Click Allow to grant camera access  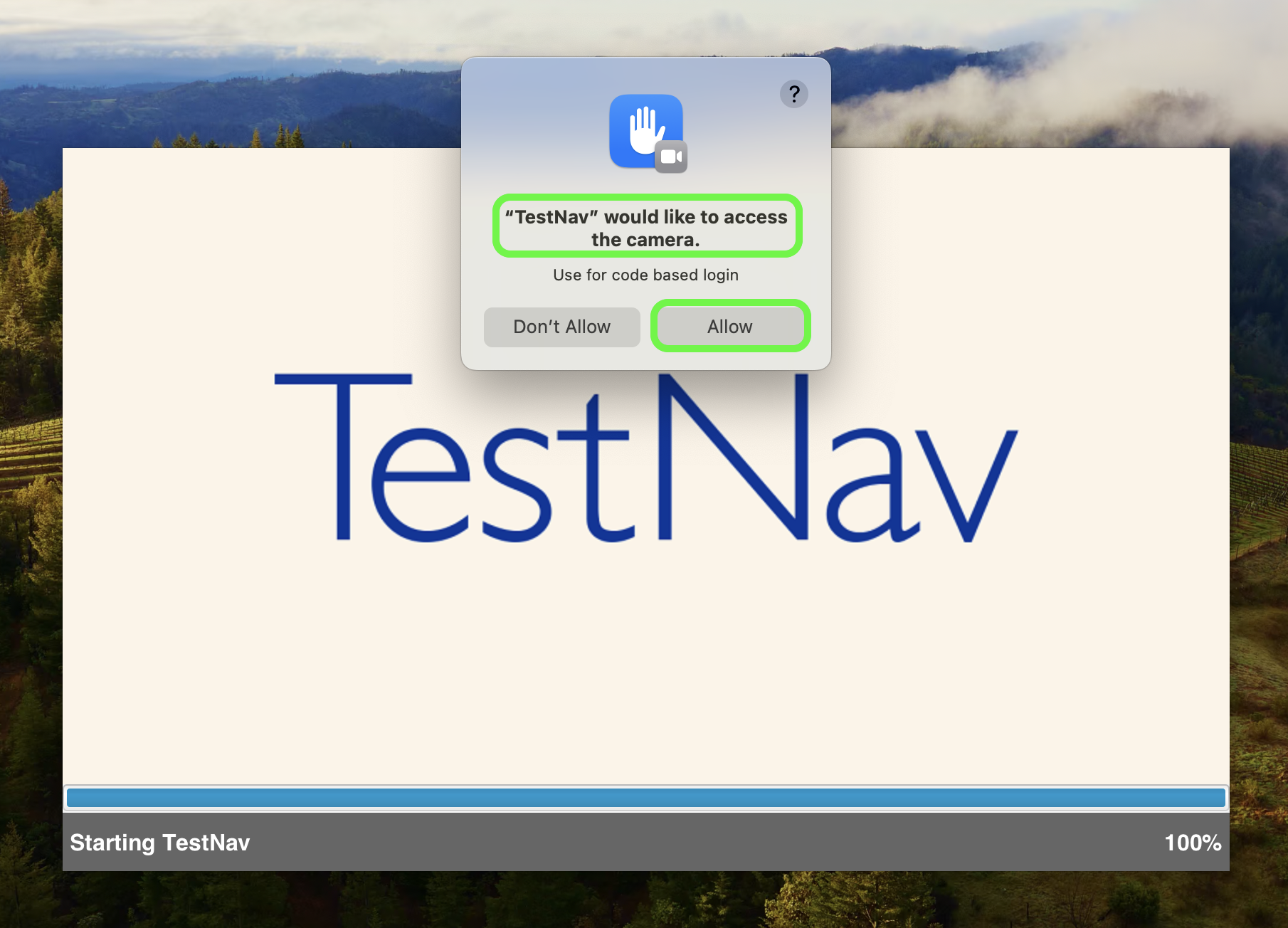(730, 327)
